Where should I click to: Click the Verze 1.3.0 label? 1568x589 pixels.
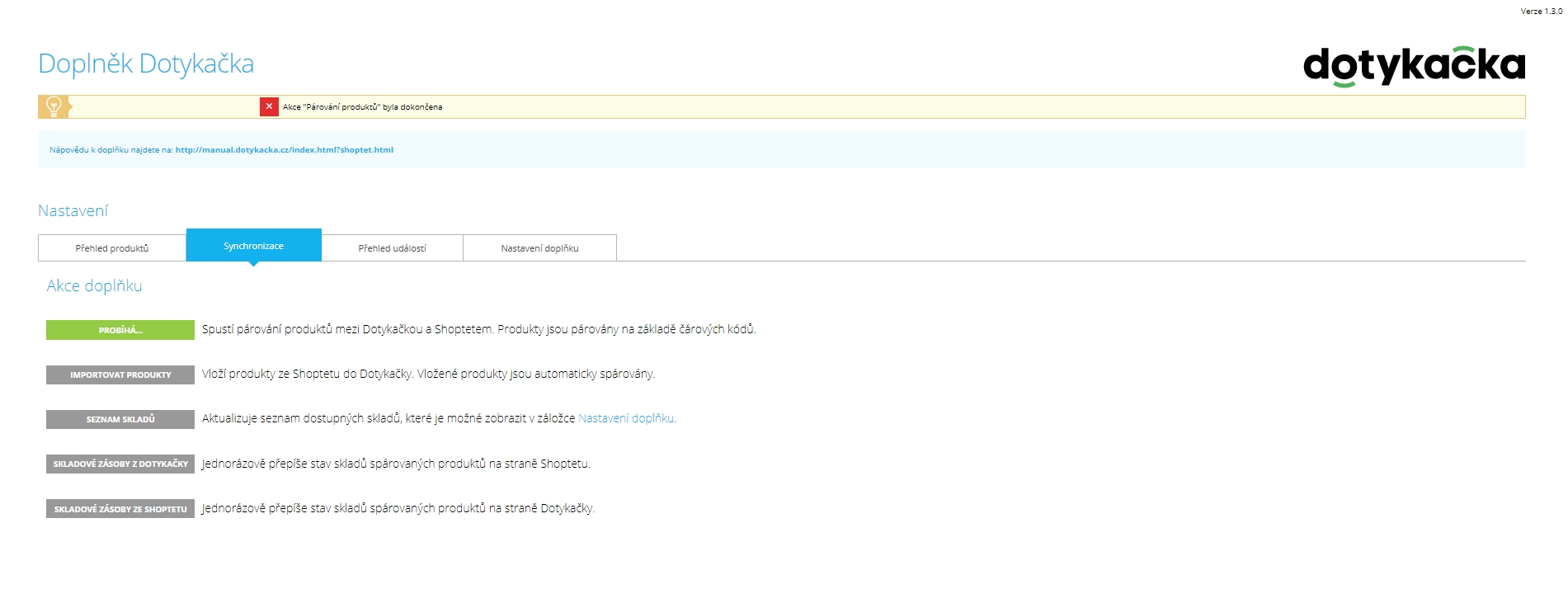coord(1542,12)
